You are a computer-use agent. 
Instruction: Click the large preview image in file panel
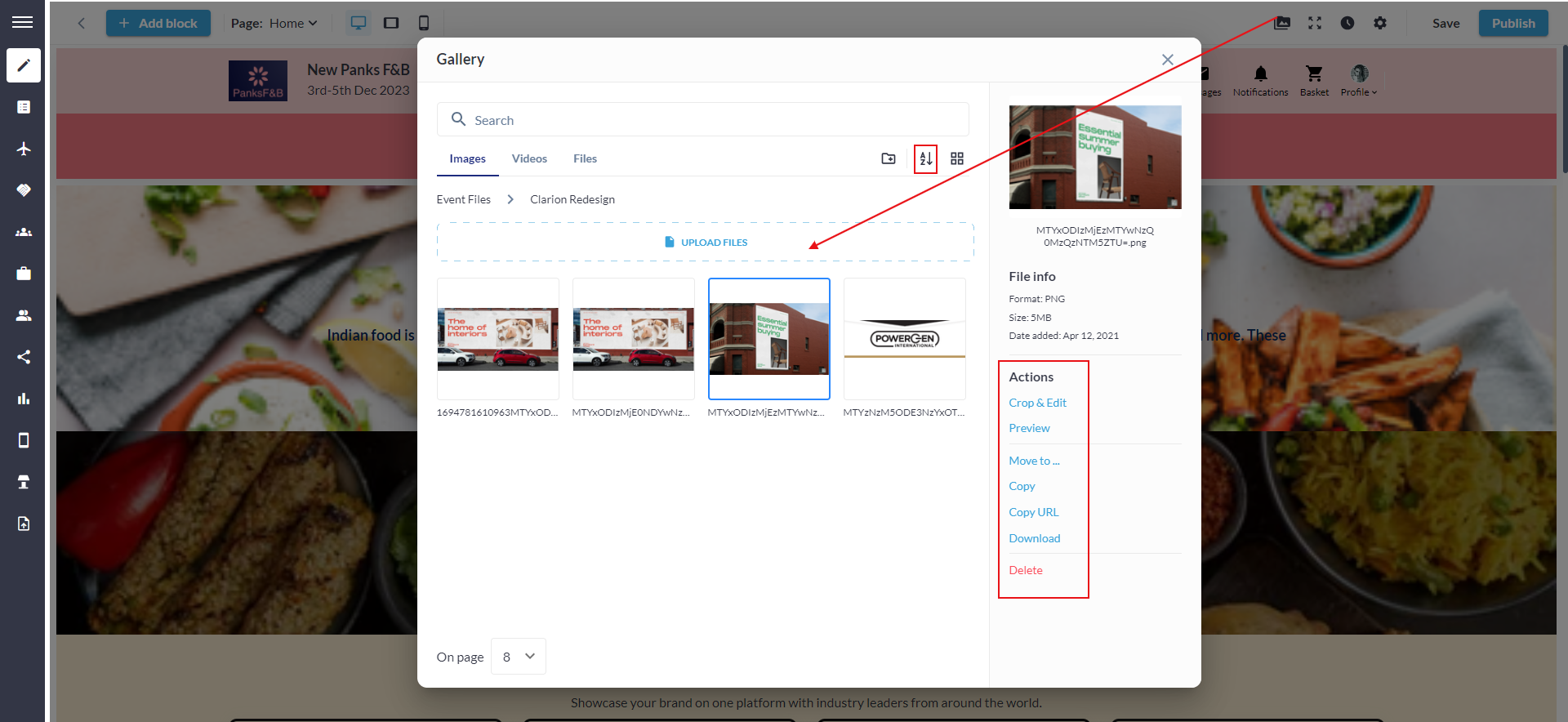(x=1095, y=157)
